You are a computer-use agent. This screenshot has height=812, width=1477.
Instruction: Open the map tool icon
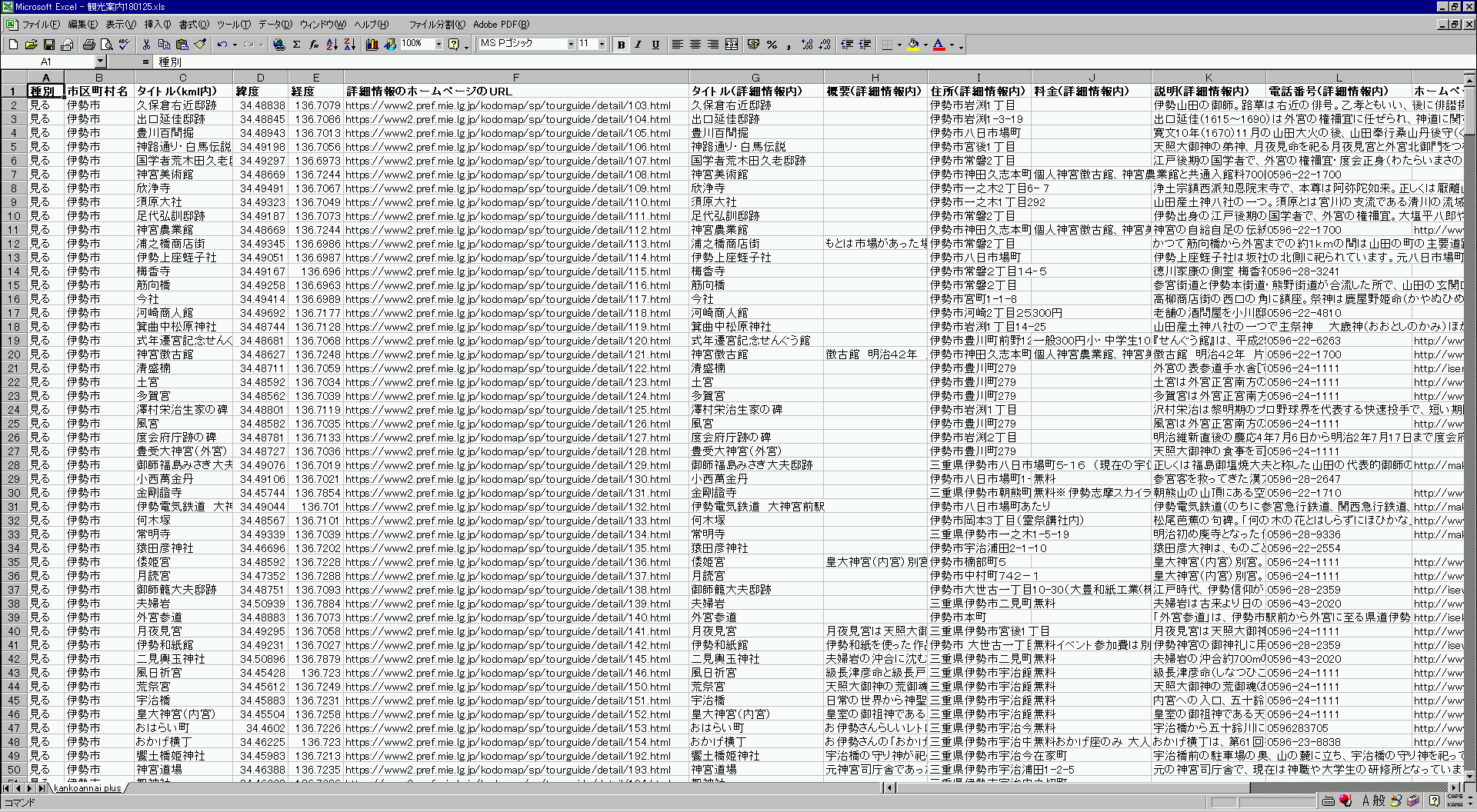tap(389, 45)
